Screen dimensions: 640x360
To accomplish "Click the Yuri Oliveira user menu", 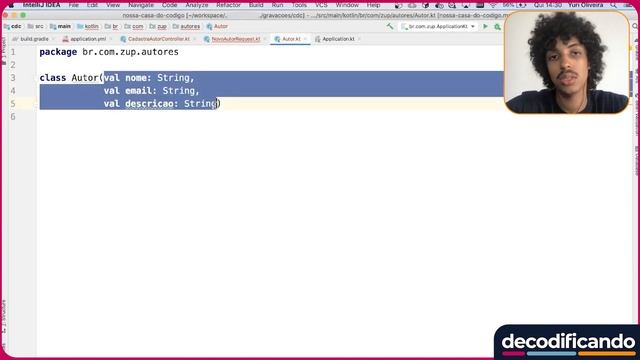I will (585, 5).
